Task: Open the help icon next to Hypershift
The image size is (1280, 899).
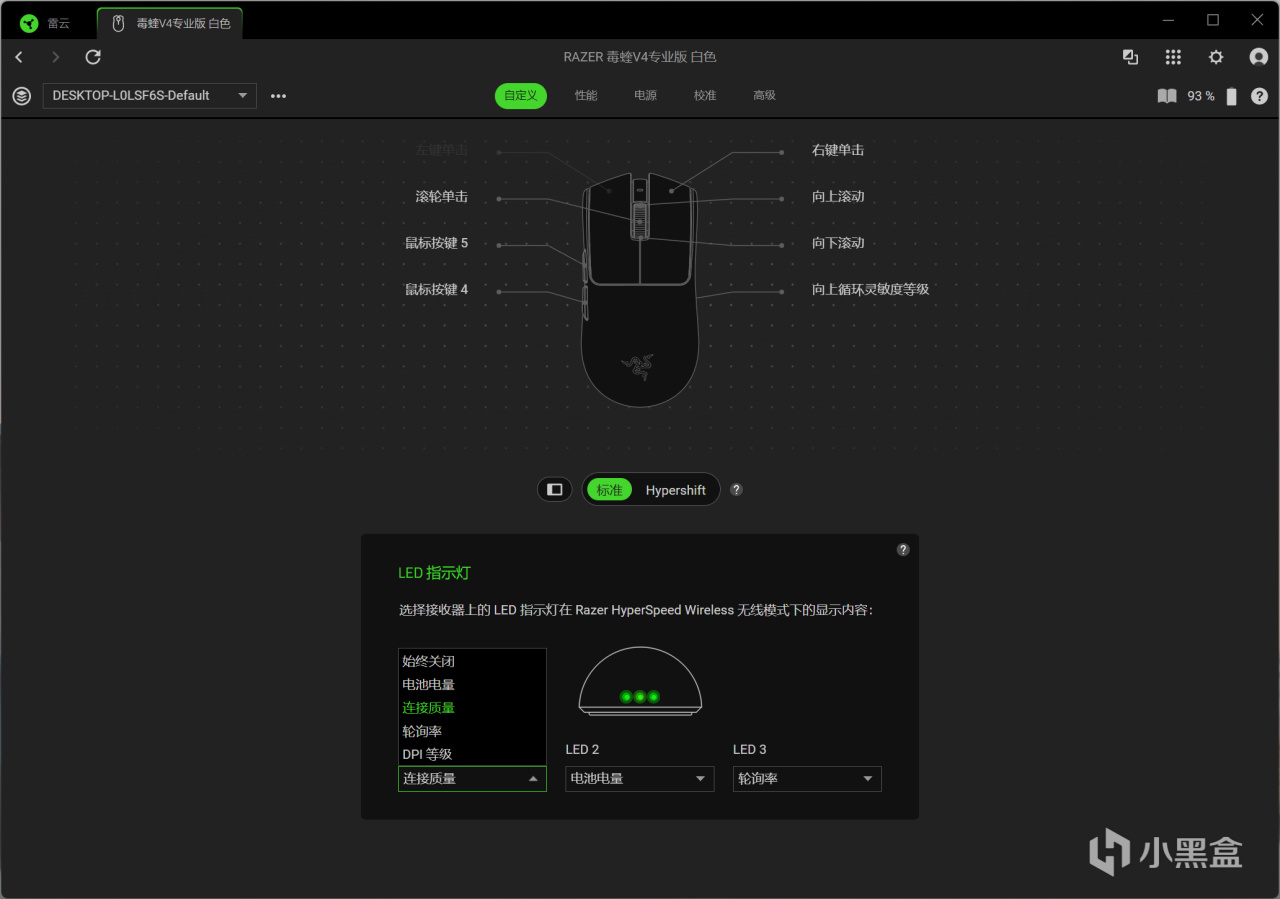Action: (737, 490)
